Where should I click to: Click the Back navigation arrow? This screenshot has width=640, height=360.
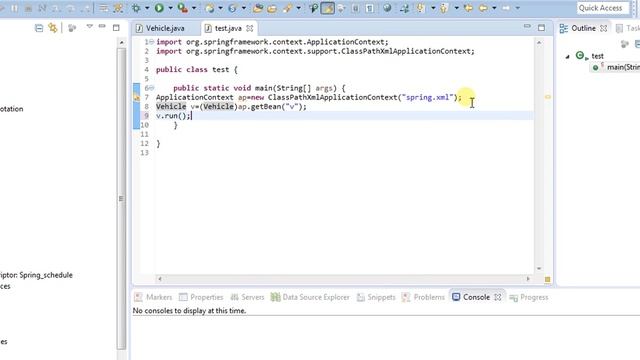coord(483,8)
